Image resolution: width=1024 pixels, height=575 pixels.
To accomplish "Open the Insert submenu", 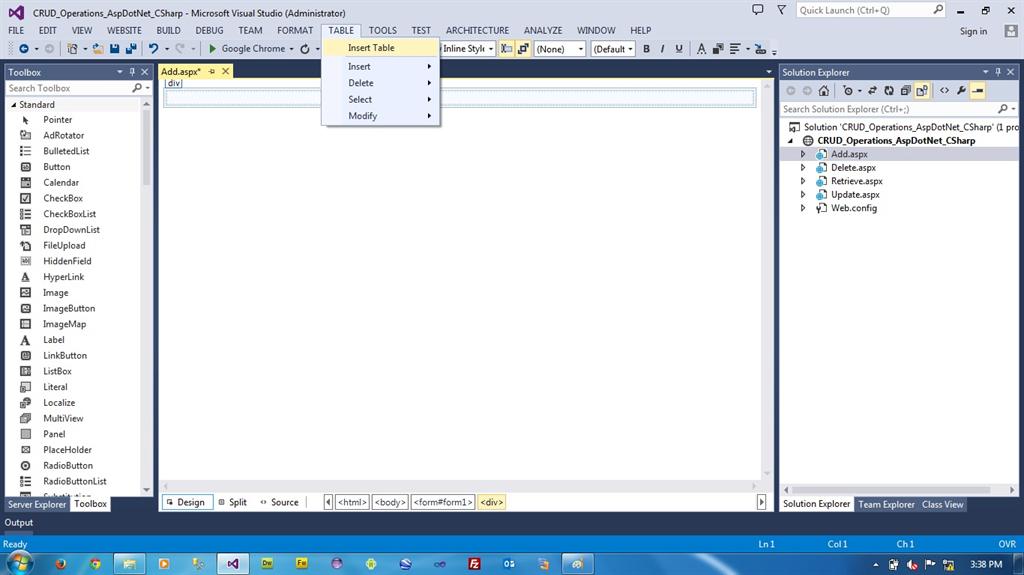I will tap(380, 67).
